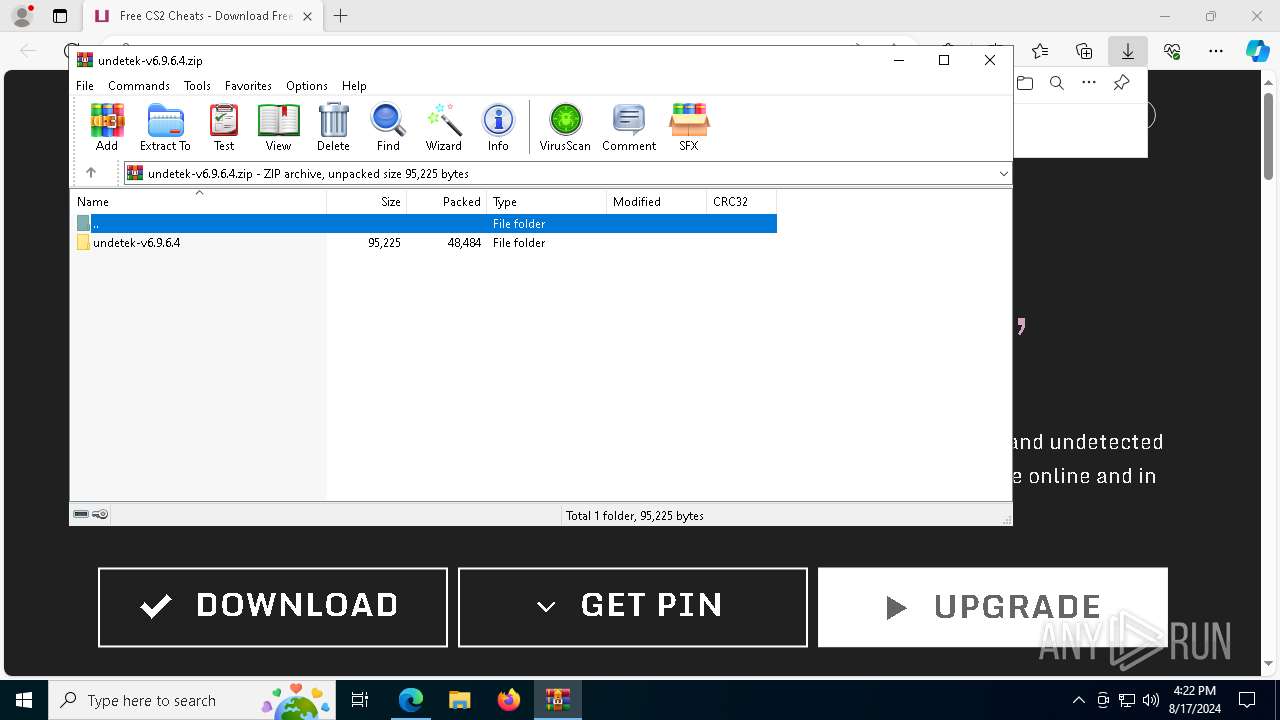Viewport: 1280px width, 720px height.
Task: Open Edge Favorites star icon
Action: 1040,51
